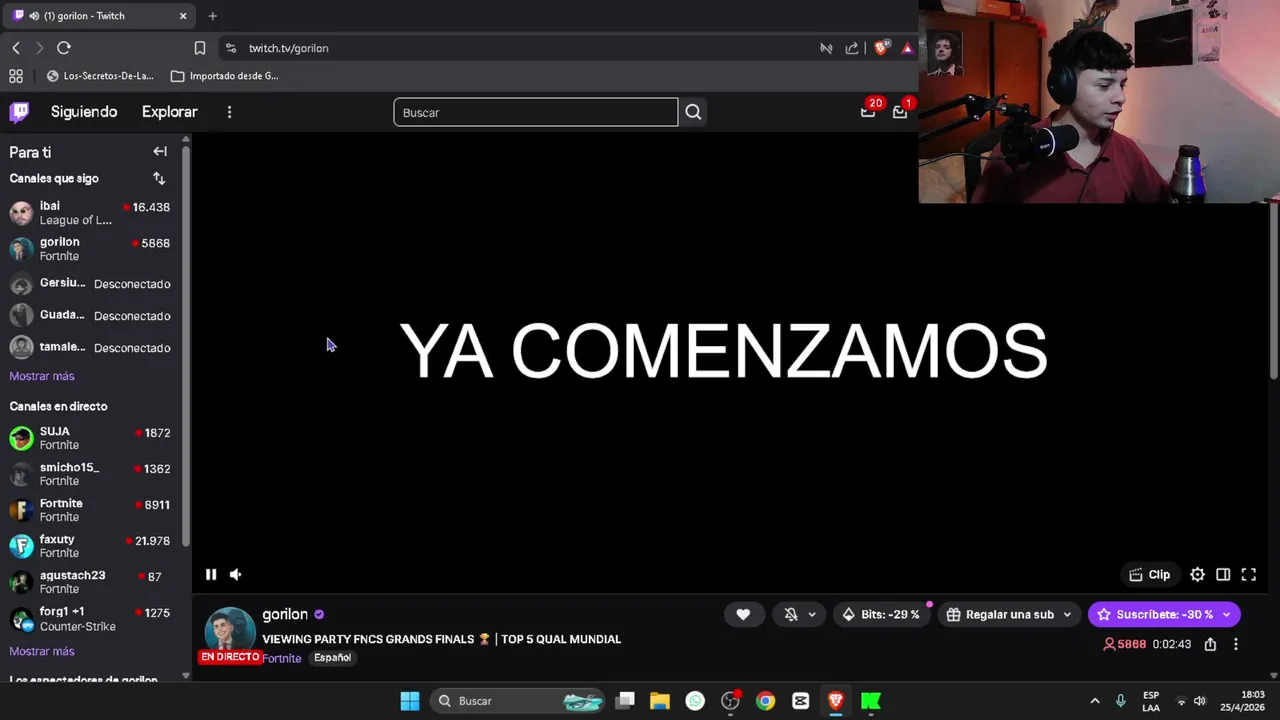The height and width of the screenshot is (720, 1280).
Task: Open SUJA live channel
Action: click(x=90, y=438)
